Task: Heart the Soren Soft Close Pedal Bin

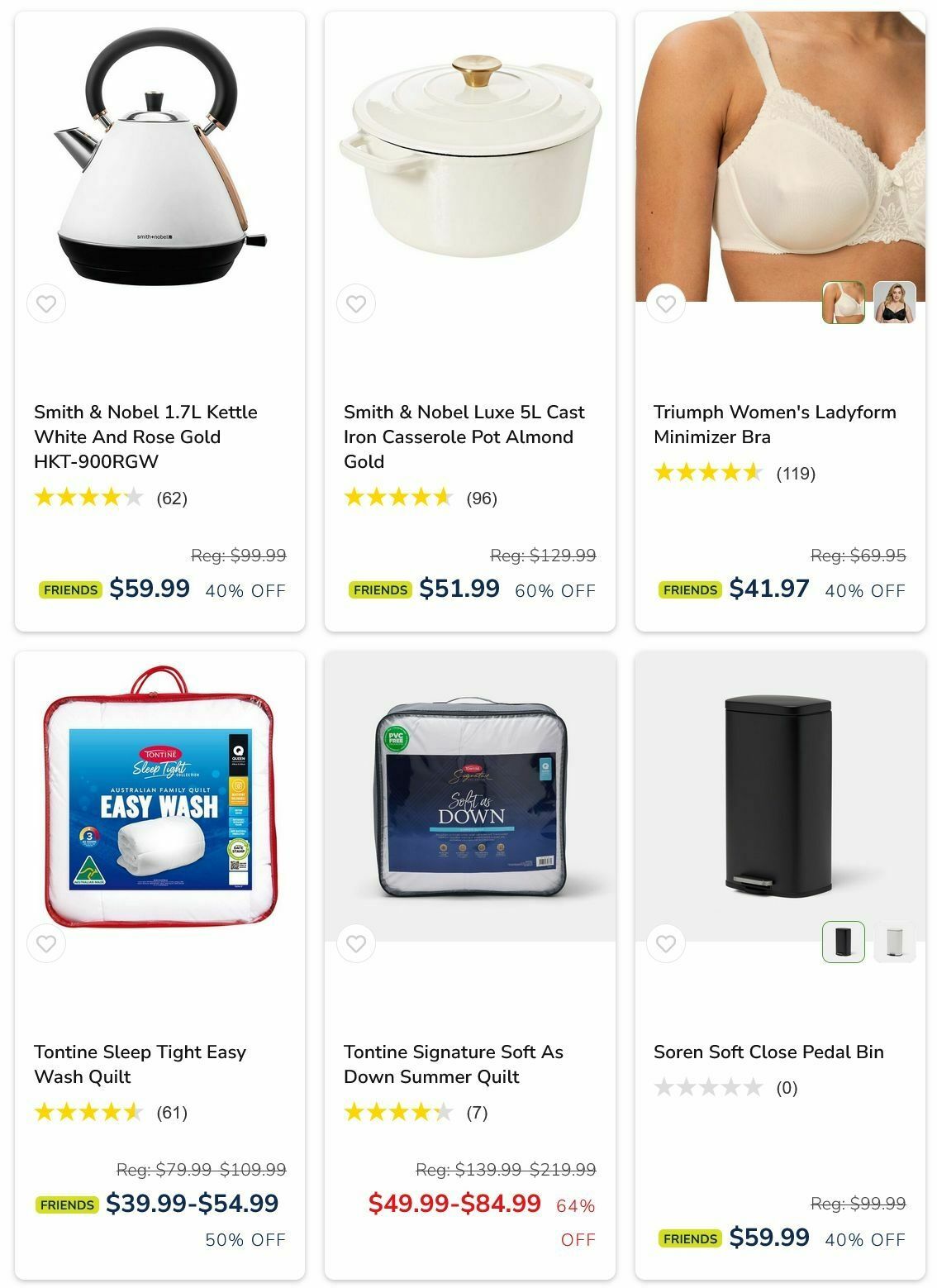Action: (x=666, y=943)
